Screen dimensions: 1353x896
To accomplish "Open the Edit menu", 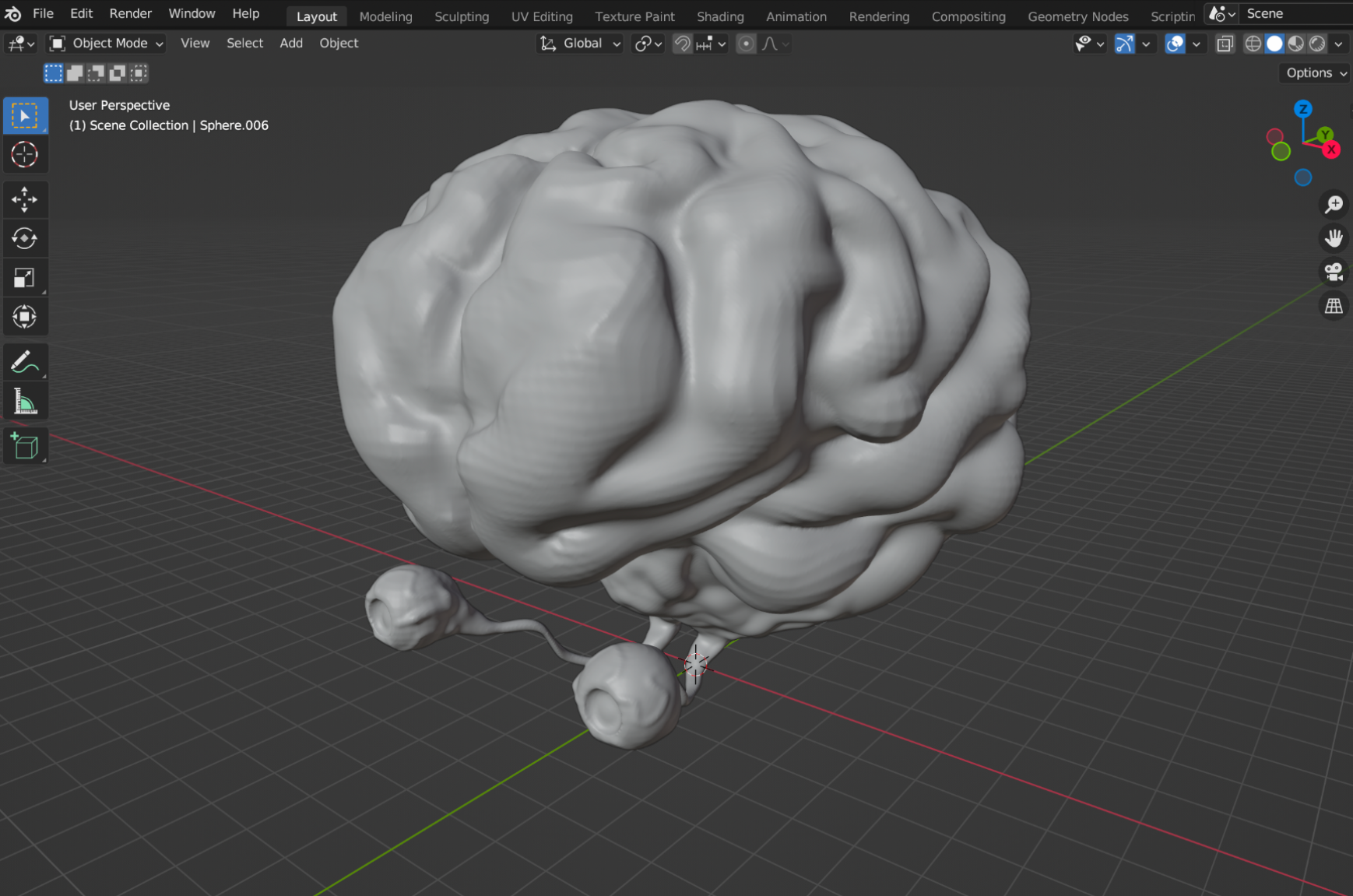I will click(x=81, y=14).
